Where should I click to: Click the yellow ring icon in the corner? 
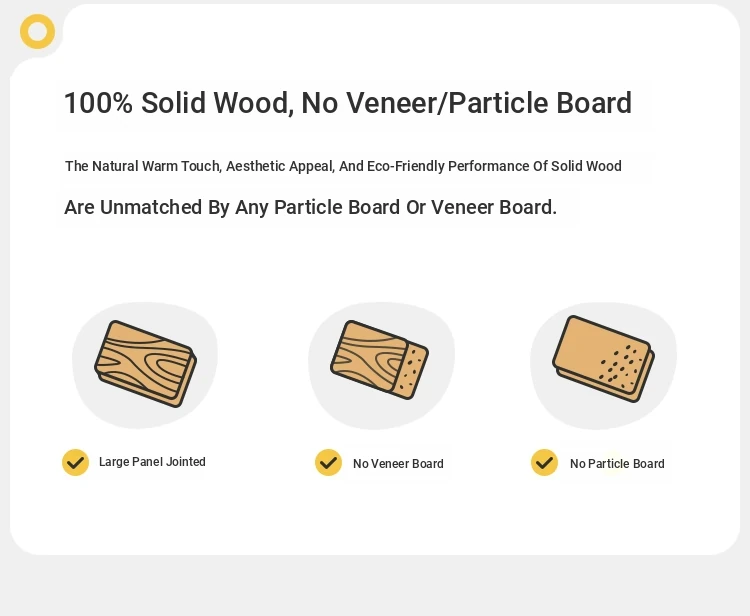coord(37,32)
